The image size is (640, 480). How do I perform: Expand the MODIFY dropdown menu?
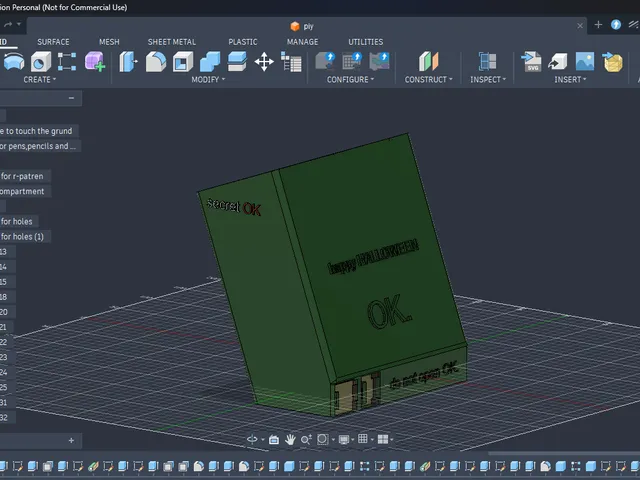coord(208,80)
